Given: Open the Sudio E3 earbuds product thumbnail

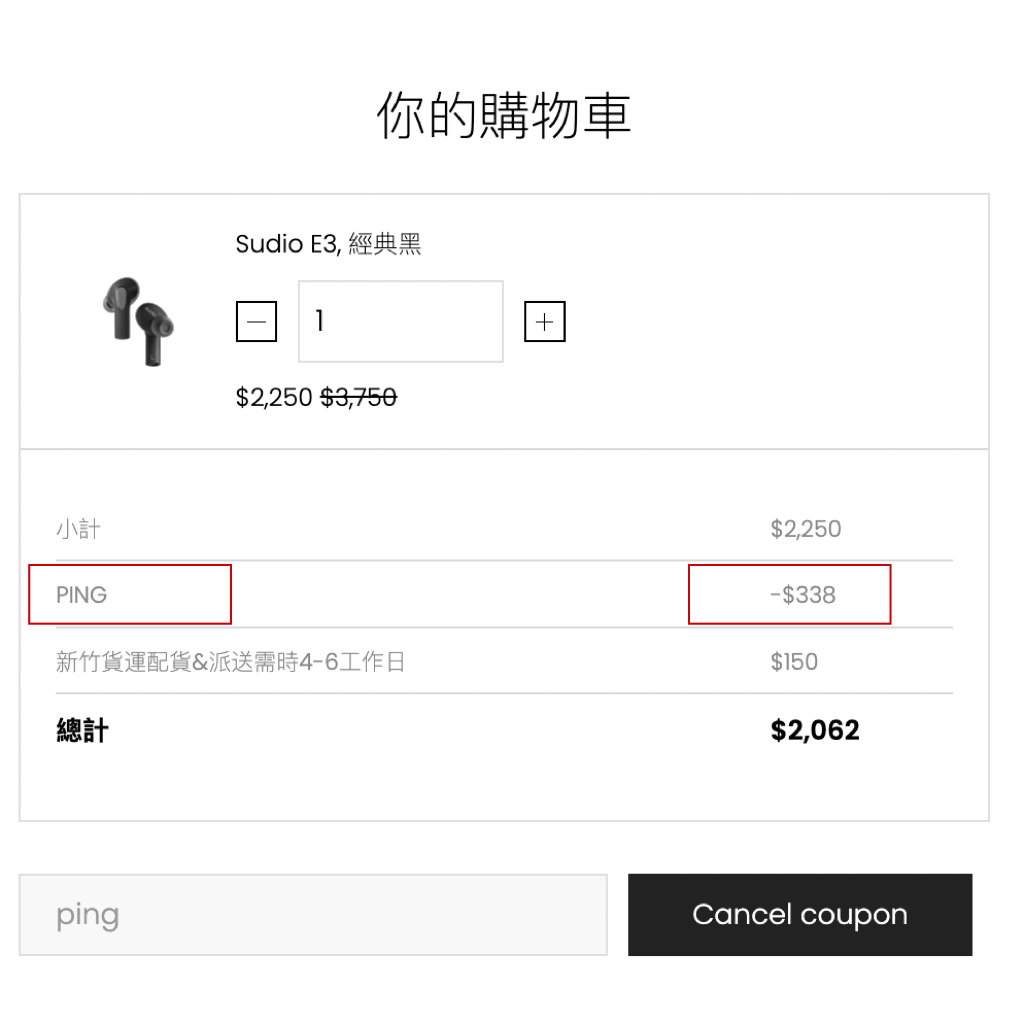Looking at the screenshot, I should click(138, 321).
